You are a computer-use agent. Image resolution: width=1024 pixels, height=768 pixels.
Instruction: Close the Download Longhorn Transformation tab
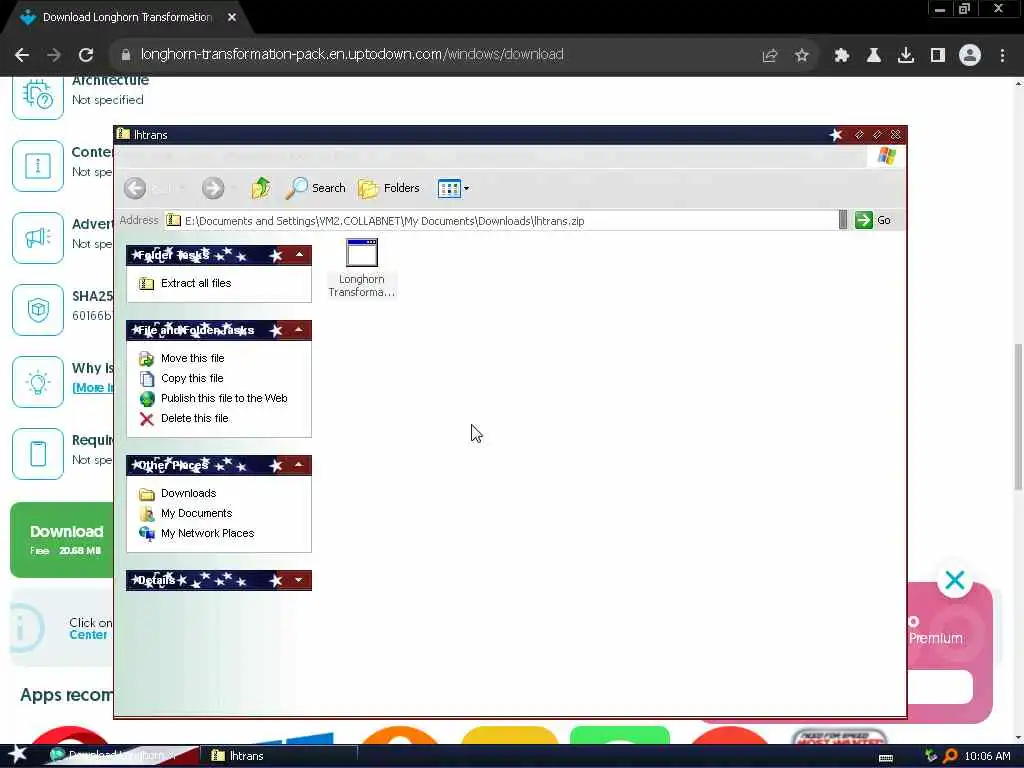232,17
